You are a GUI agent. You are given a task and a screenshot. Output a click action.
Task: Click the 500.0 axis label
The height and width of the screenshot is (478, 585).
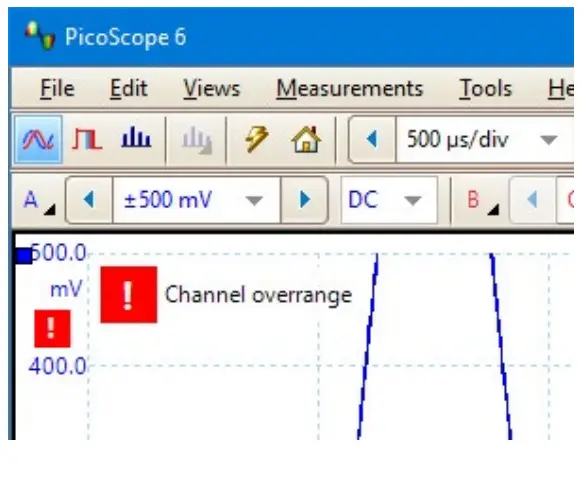point(59,252)
